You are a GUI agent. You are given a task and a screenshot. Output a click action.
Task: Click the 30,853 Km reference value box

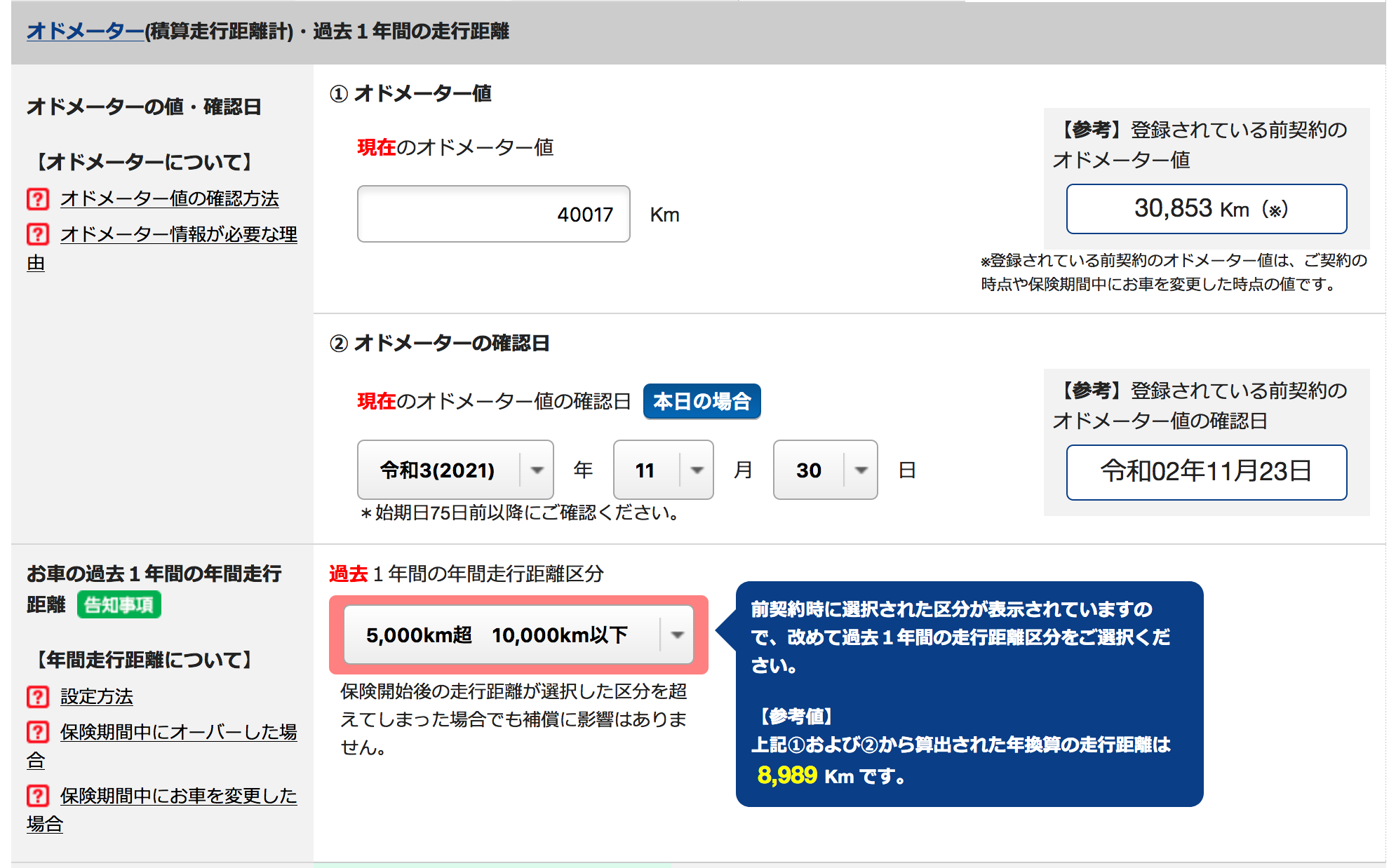tap(1206, 209)
